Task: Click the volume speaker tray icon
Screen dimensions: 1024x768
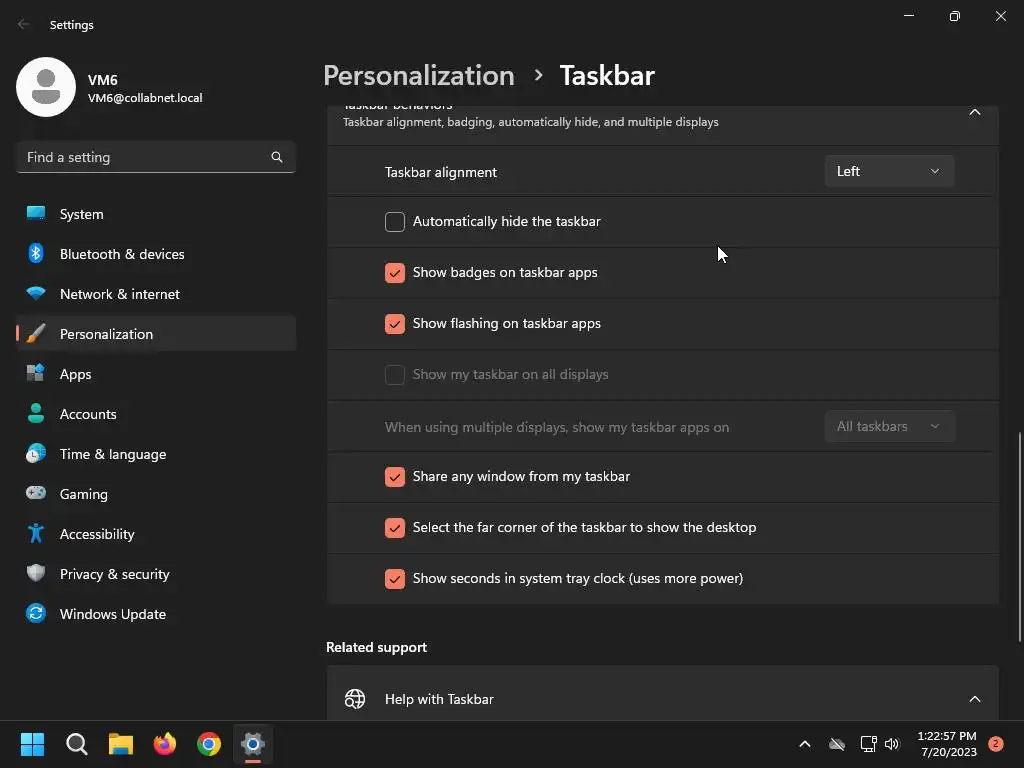Action: point(892,744)
